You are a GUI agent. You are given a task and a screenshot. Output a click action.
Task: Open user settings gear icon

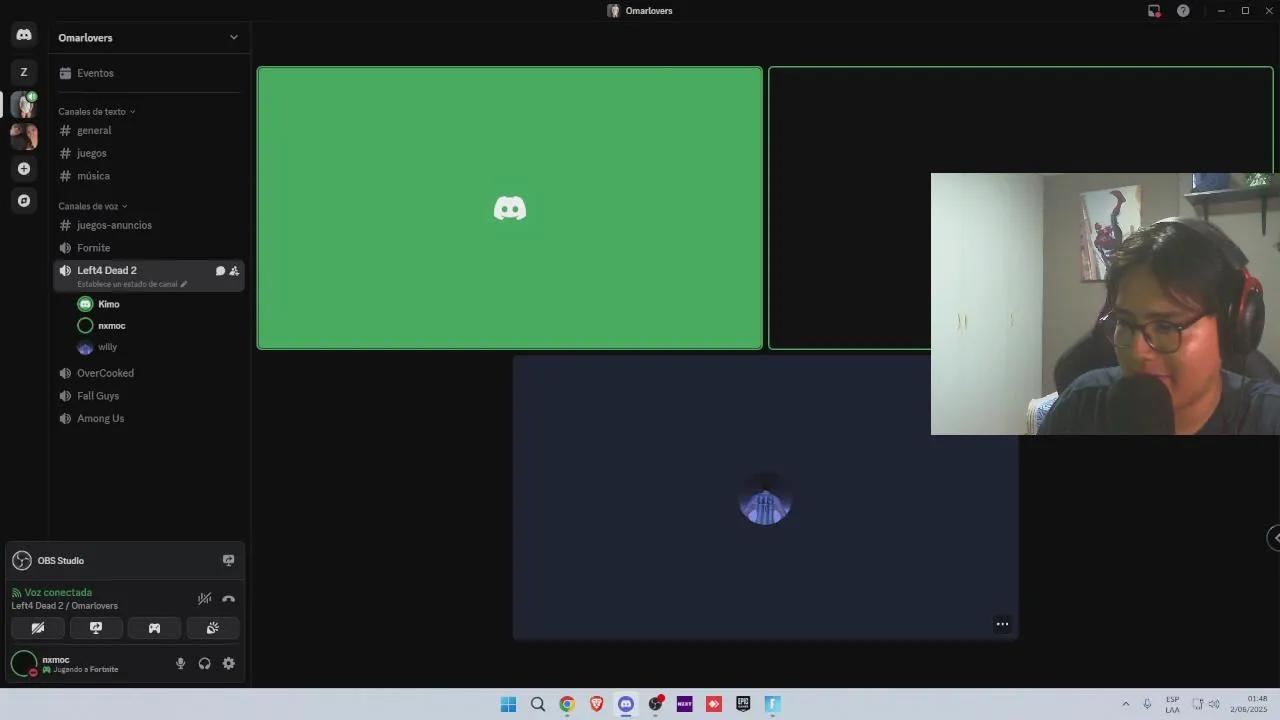pyautogui.click(x=229, y=663)
